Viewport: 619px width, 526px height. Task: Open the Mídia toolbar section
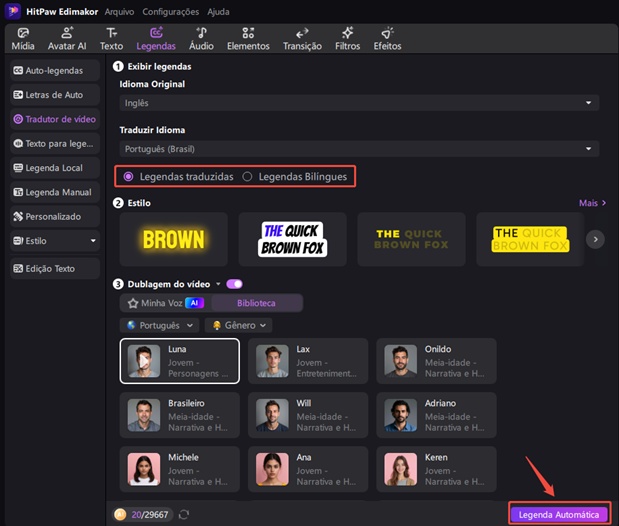22,39
